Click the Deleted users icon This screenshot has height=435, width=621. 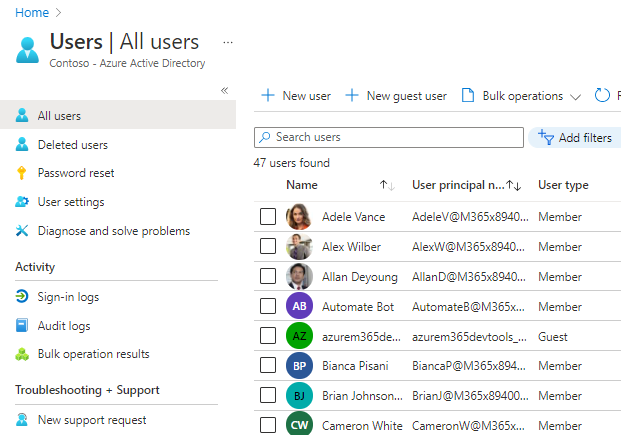click(22, 145)
